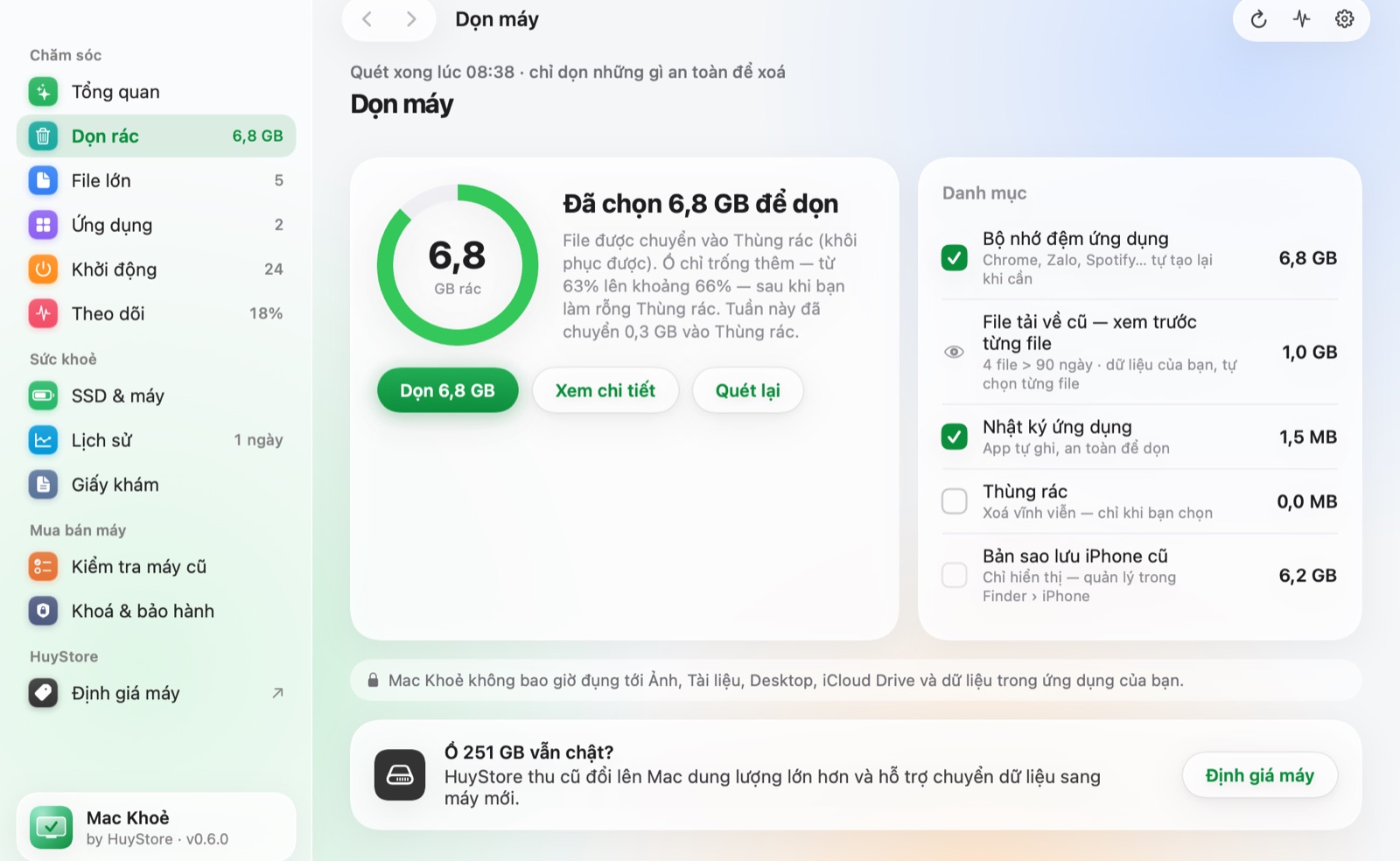
Task: Open File lớn section
Action: click(157, 180)
